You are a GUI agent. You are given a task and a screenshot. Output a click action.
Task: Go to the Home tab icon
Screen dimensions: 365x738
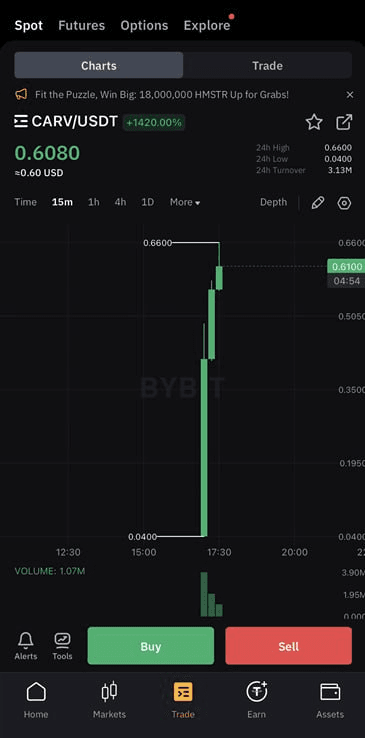pyautogui.click(x=36, y=691)
